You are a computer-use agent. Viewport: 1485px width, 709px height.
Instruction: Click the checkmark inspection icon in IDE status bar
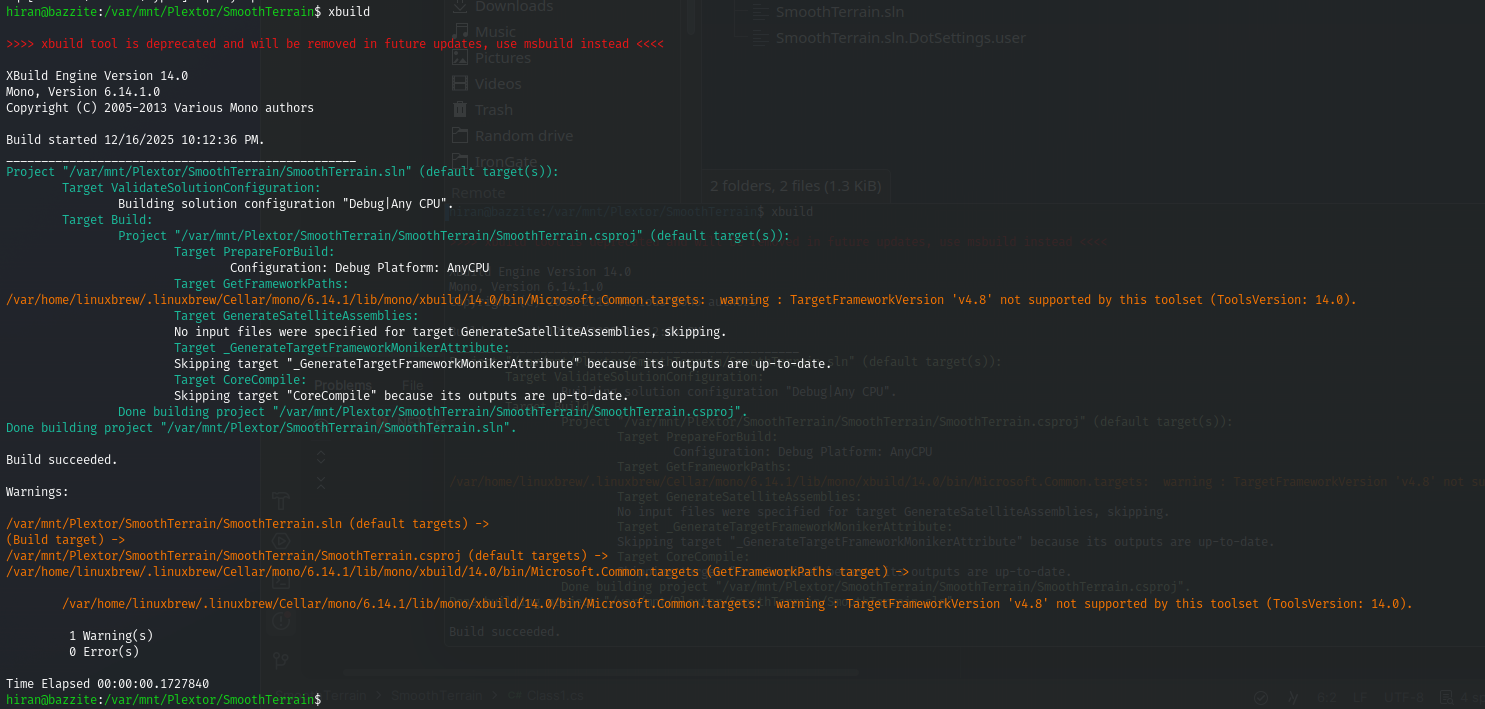pos(1261,697)
